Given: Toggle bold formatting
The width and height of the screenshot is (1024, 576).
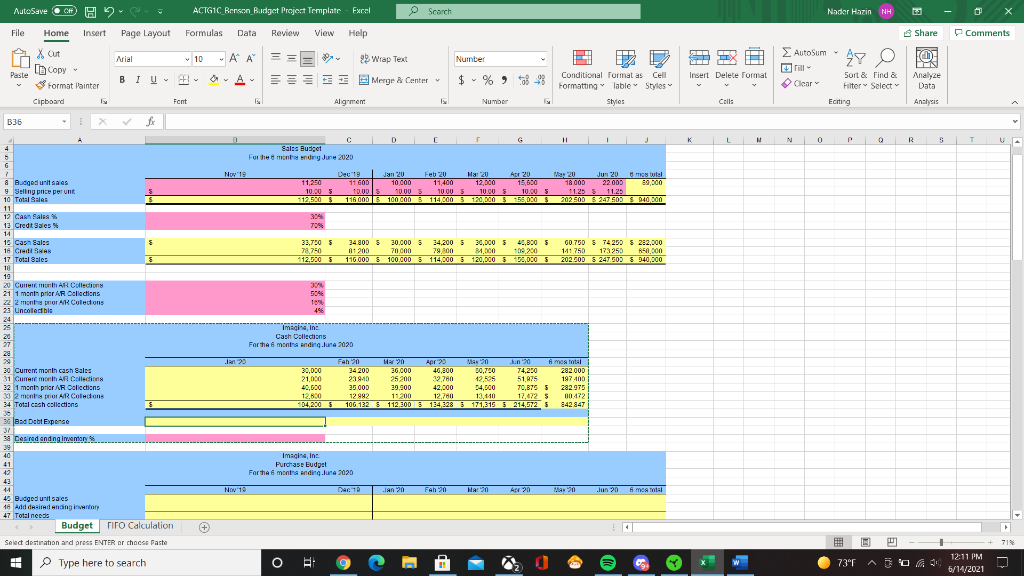Looking at the screenshot, I should (x=122, y=78).
